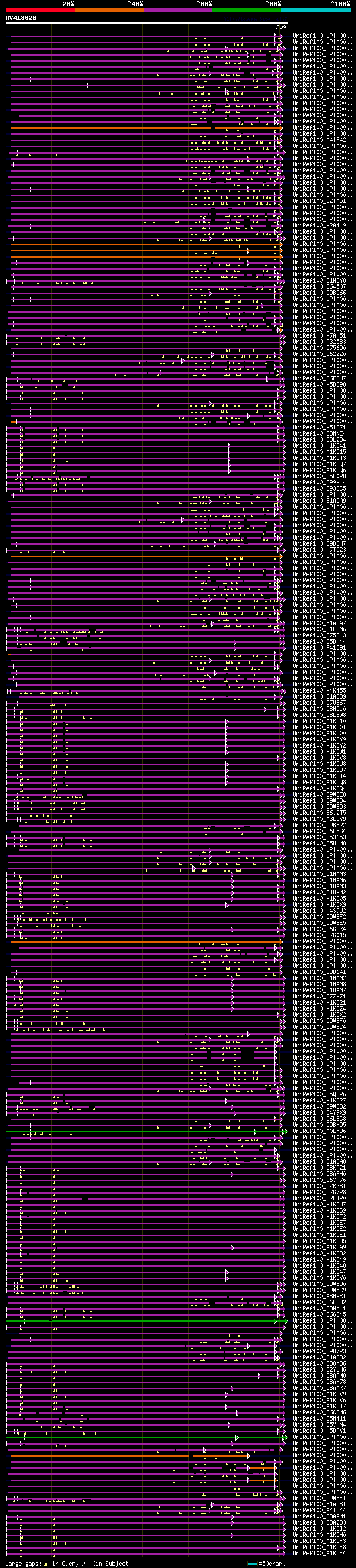356x1568 pixels.
Task: Click the AV418628 query name
Action: pyautogui.click(x=21, y=18)
